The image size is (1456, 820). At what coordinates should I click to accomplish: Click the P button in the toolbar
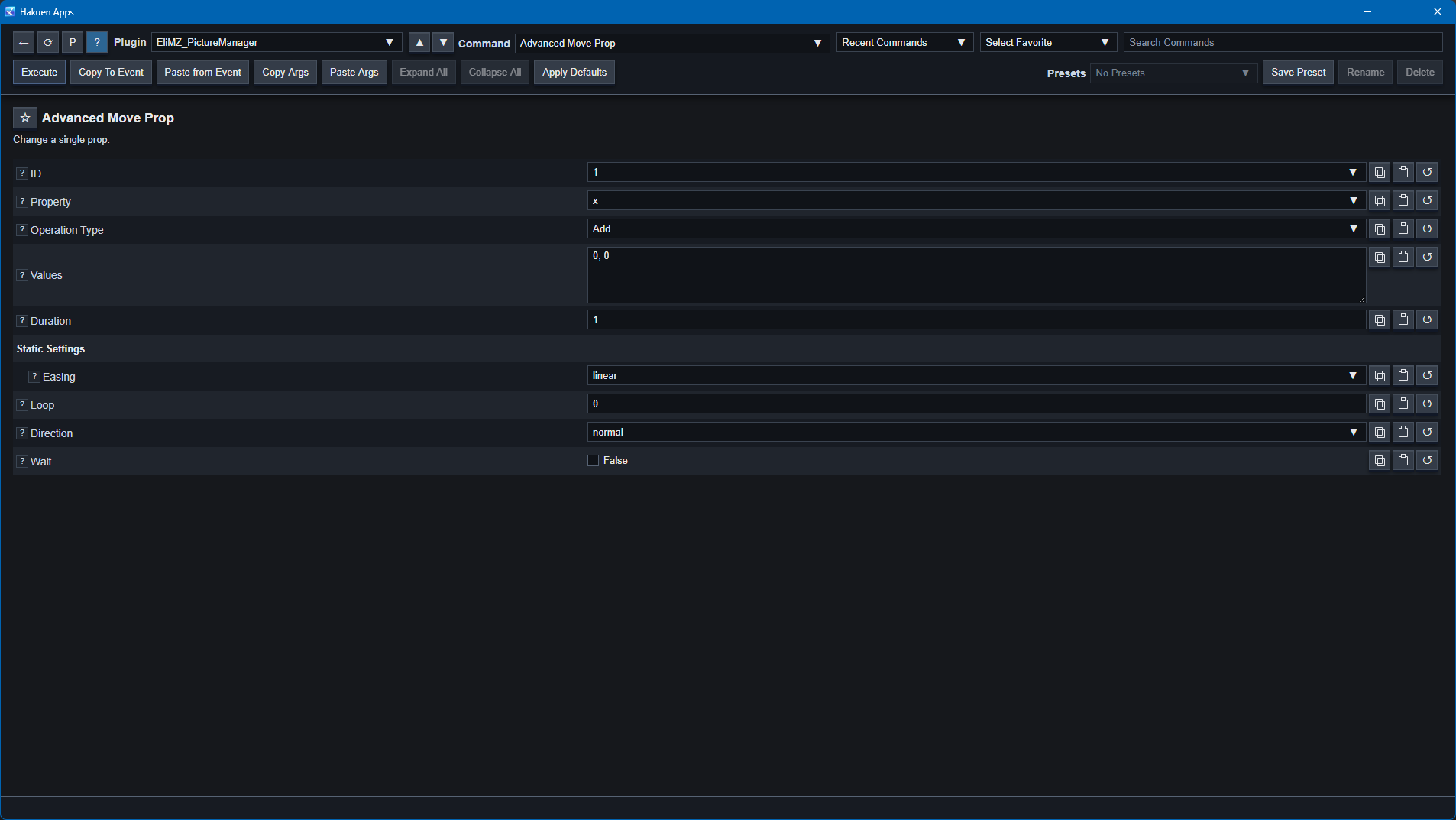(x=73, y=42)
